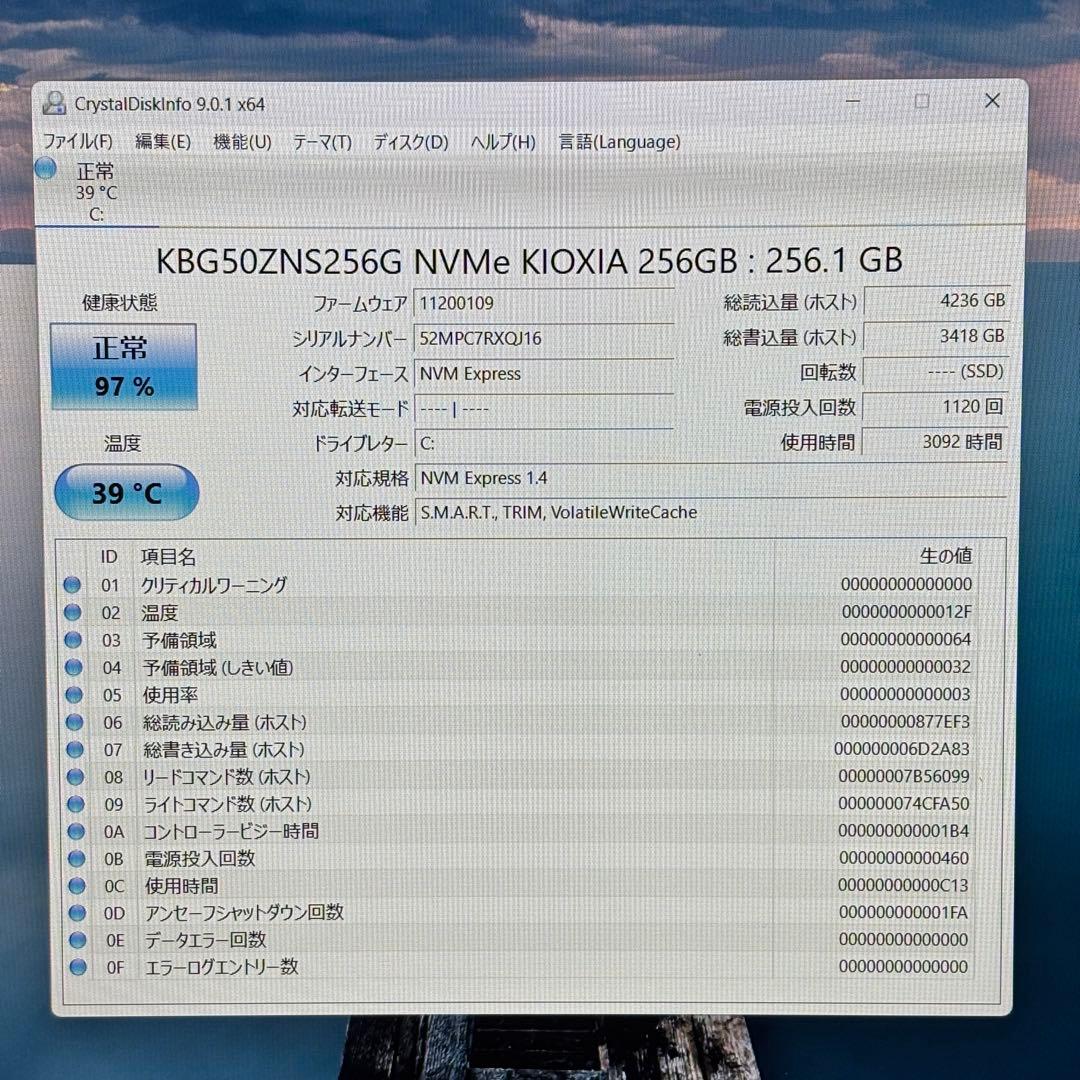Click the status lamp for 使用率

tap(75, 695)
